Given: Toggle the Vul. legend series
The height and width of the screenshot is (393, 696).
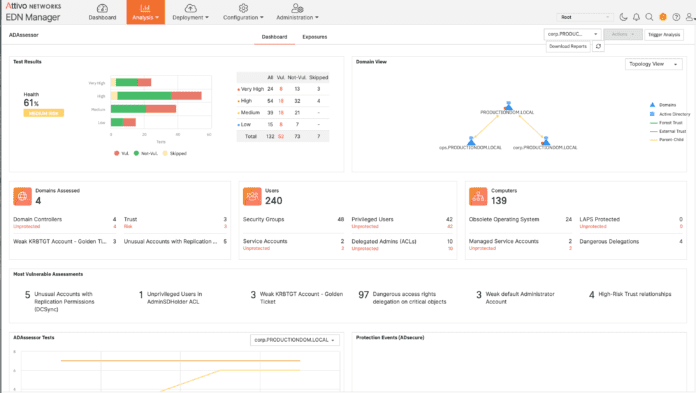Looking at the screenshot, I should click(121, 153).
